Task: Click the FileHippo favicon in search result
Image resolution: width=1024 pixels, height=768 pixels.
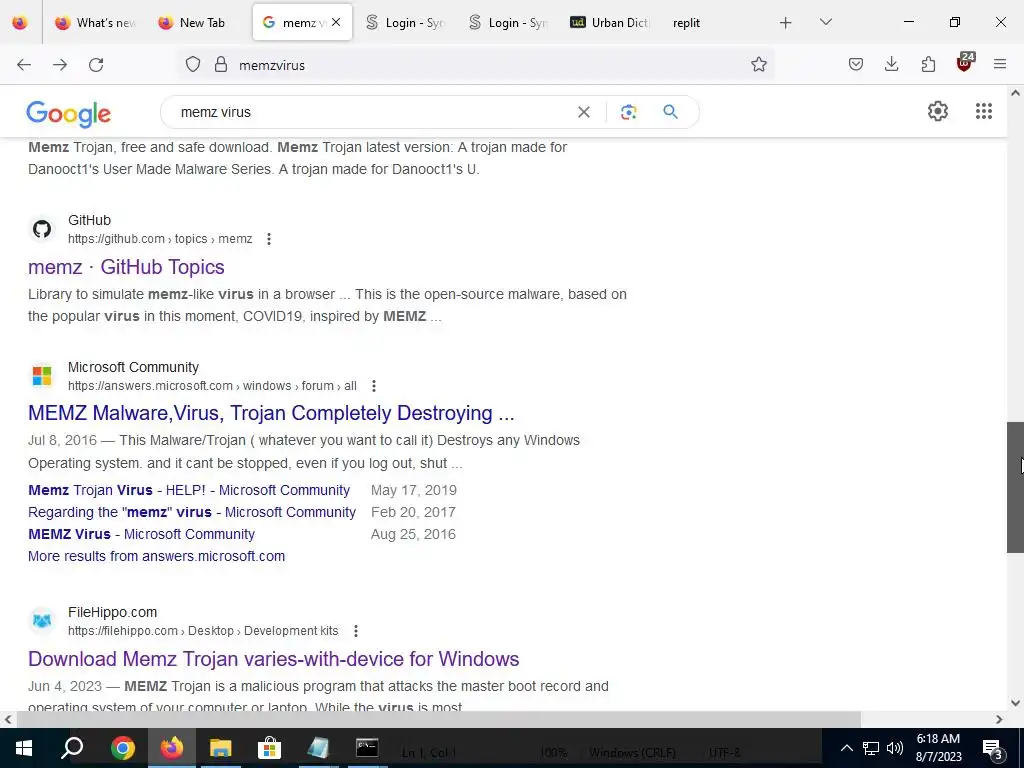Action: click(x=42, y=621)
